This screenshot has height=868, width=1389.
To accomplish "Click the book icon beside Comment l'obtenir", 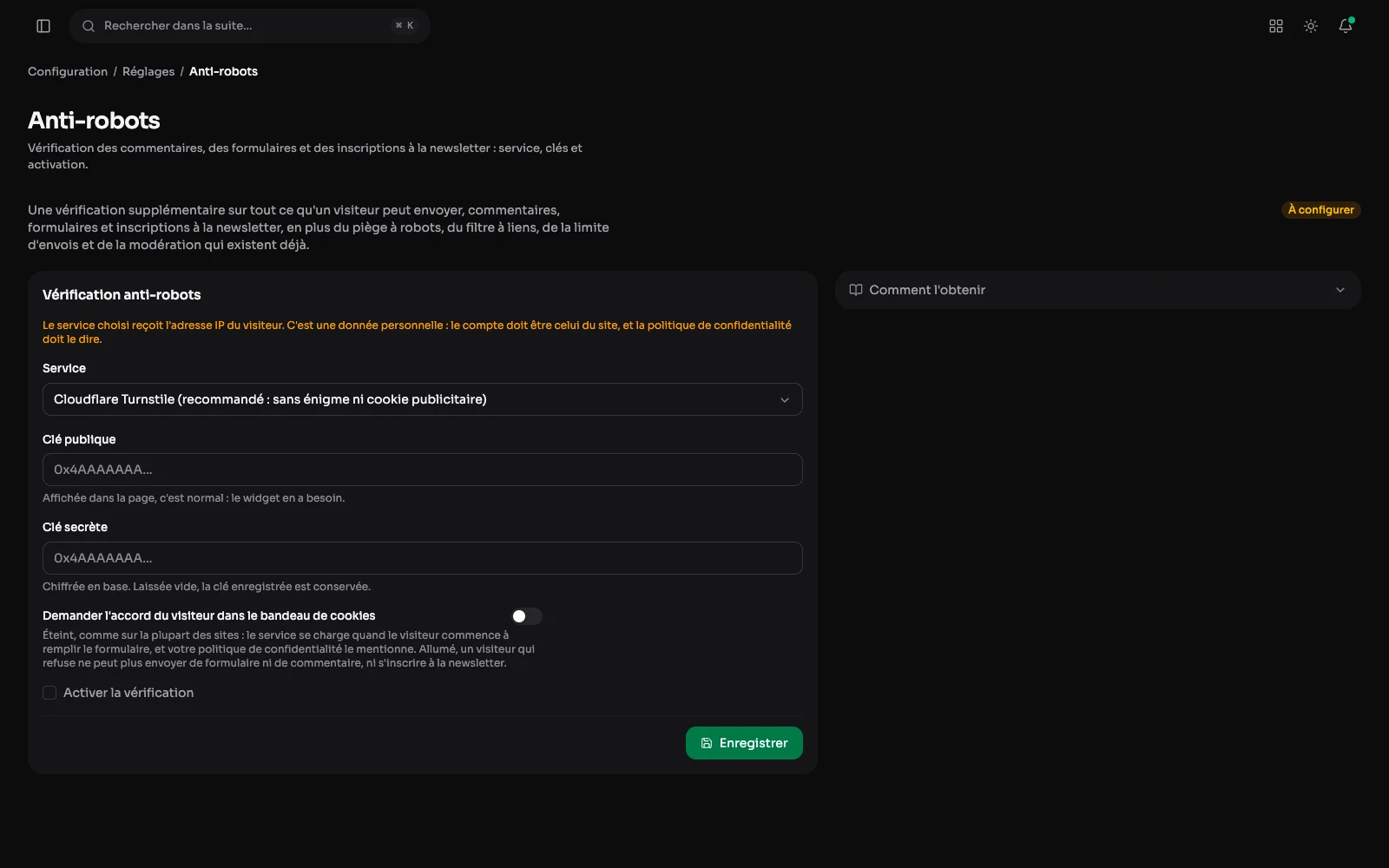I will (x=856, y=290).
